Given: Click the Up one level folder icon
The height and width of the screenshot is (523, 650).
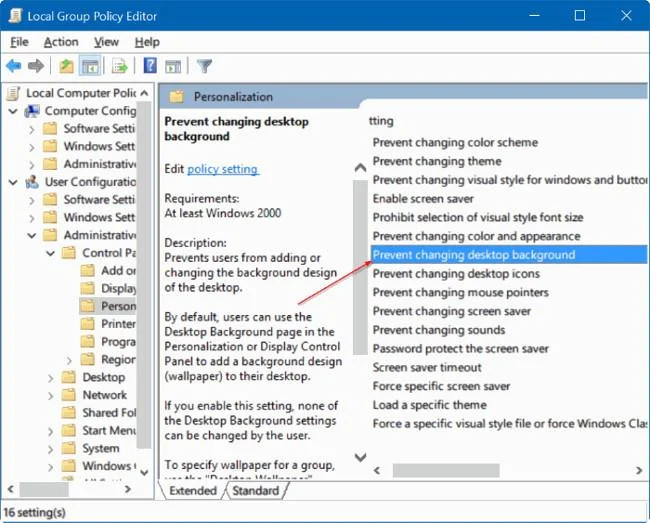Looking at the screenshot, I should [x=66, y=65].
